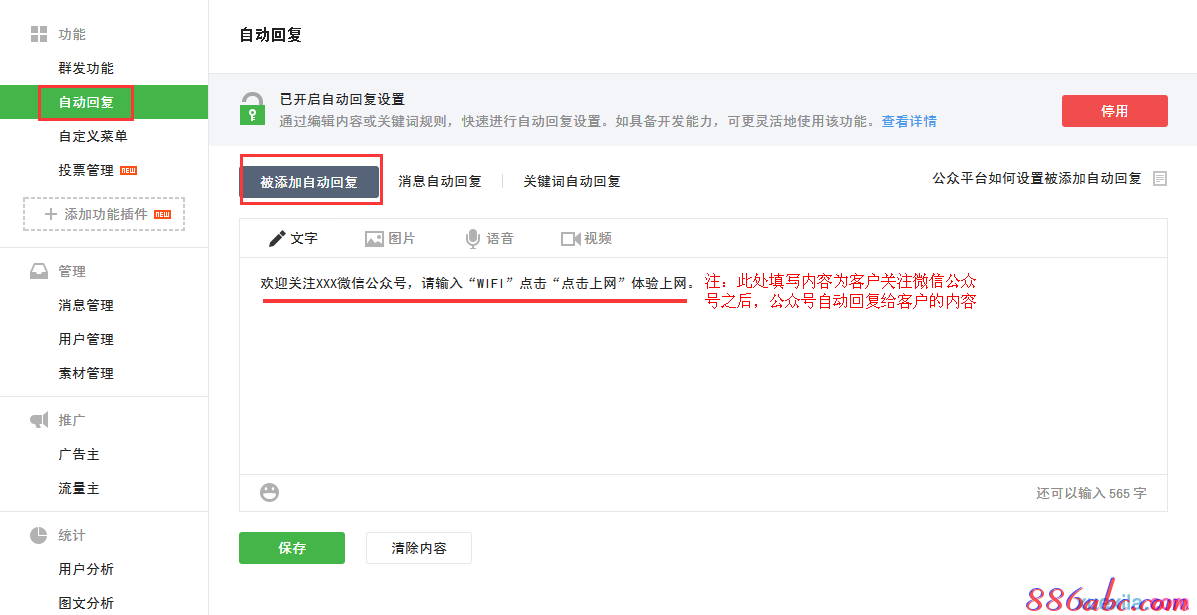1197x615 pixels.
Task: Switch to the 关键词自动回复 tab
Action: point(571,181)
